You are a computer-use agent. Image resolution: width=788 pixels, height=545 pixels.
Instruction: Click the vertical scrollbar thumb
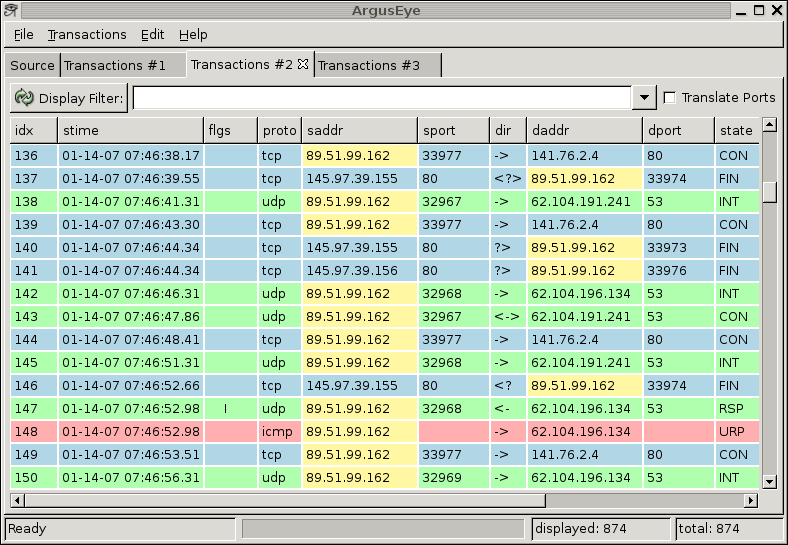coord(769,191)
